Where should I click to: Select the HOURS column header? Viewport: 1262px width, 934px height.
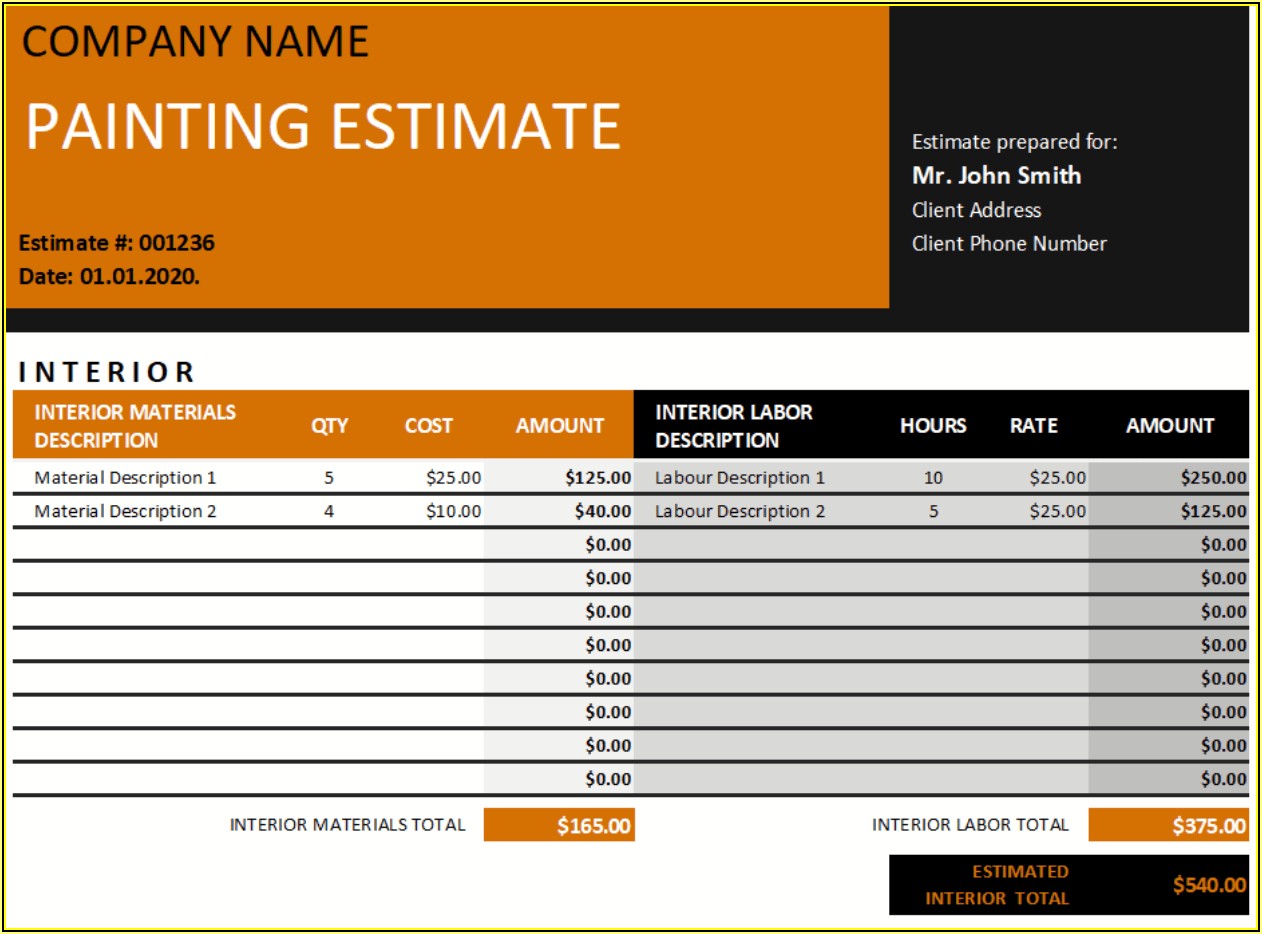point(933,426)
